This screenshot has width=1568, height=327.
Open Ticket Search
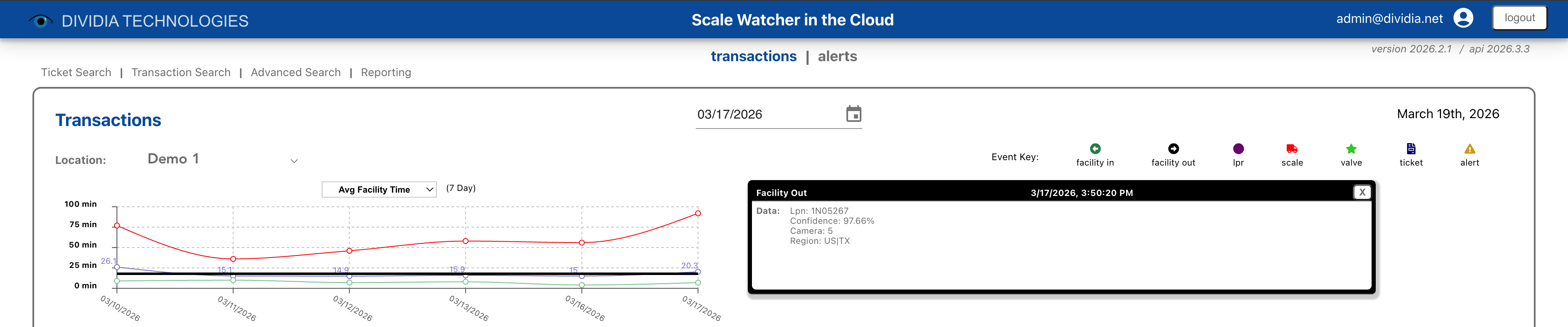pyautogui.click(x=76, y=72)
